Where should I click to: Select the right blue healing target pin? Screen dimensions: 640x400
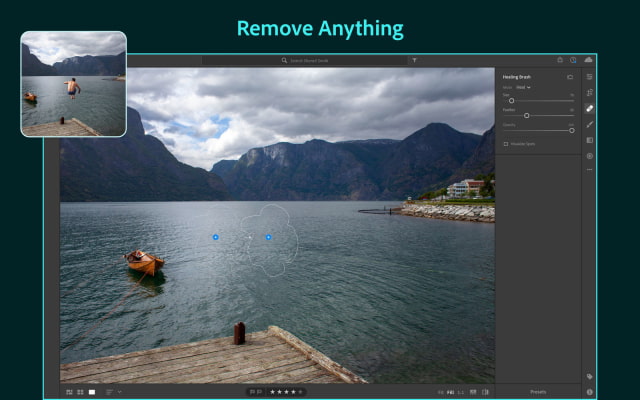(268, 237)
